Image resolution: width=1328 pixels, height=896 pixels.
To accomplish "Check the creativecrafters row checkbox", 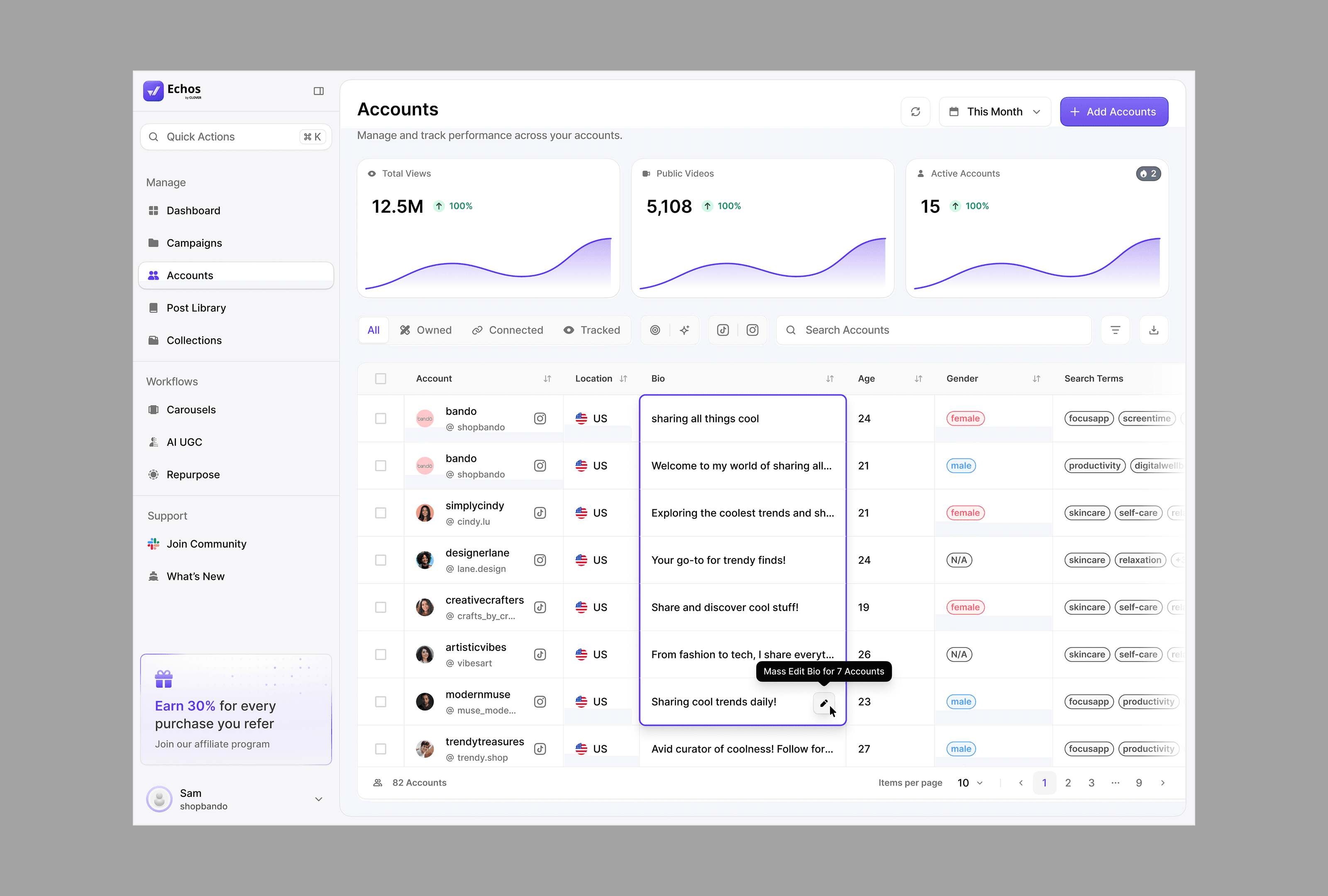I will [381, 608].
